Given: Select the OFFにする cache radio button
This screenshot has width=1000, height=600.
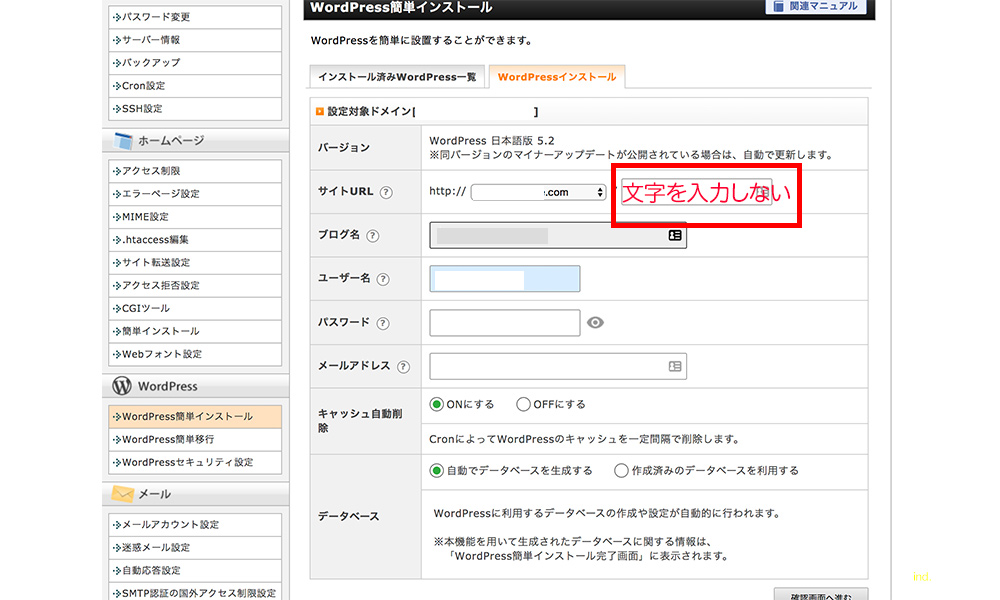Looking at the screenshot, I should (523, 404).
